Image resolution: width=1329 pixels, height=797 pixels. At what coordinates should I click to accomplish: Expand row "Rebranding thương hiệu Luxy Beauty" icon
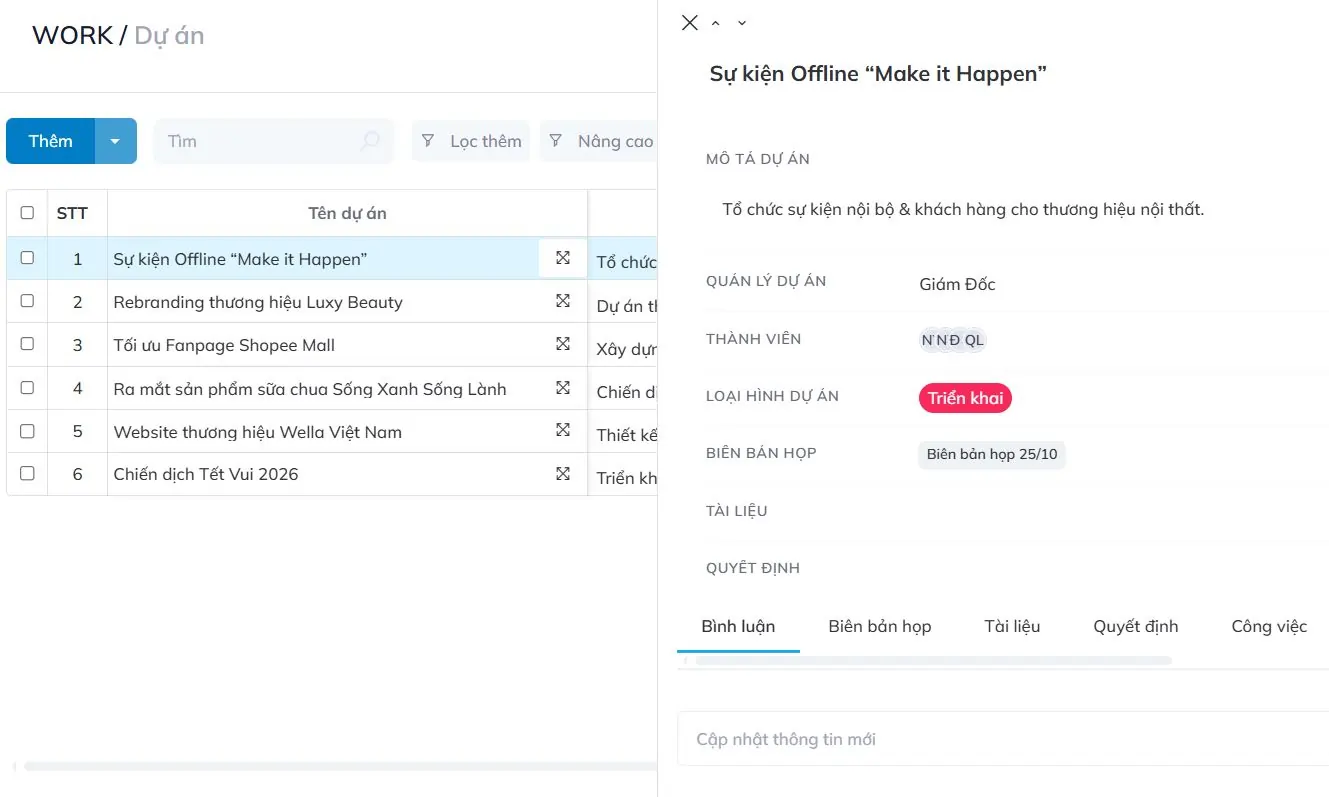tap(563, 301)
